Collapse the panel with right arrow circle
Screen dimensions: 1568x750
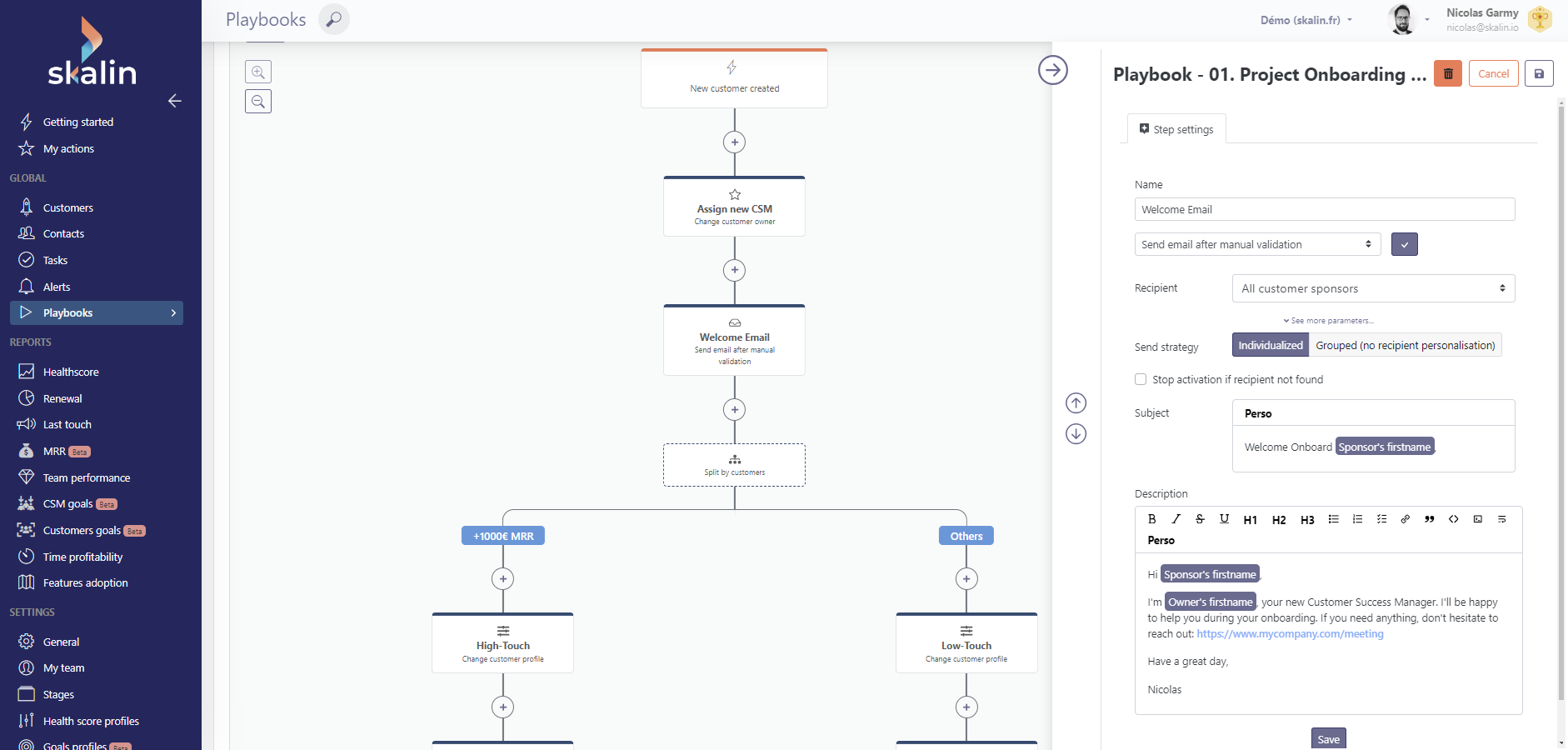pos(1053,70)
